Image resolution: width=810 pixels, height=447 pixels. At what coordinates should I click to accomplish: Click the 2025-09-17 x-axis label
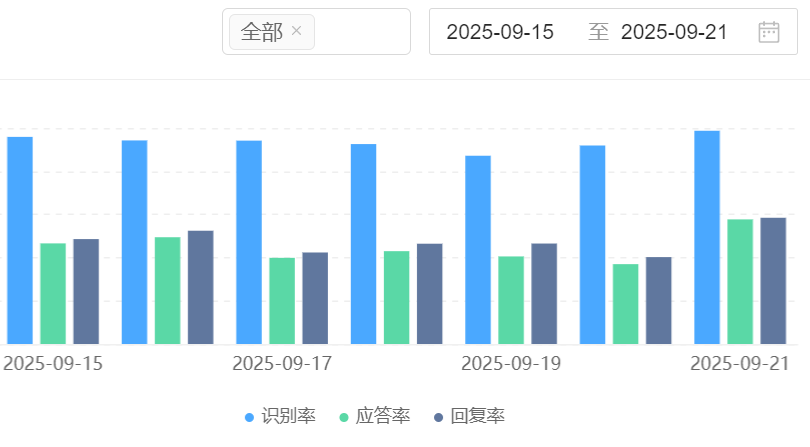coord(281,363)
